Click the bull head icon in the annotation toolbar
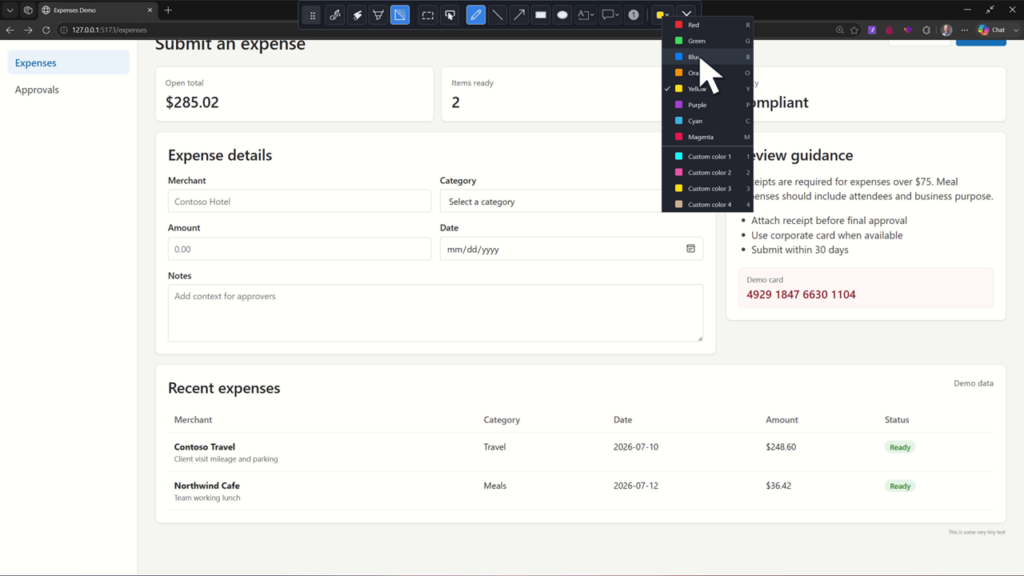Screen dimensions: 1024x576 pos(378,15)
